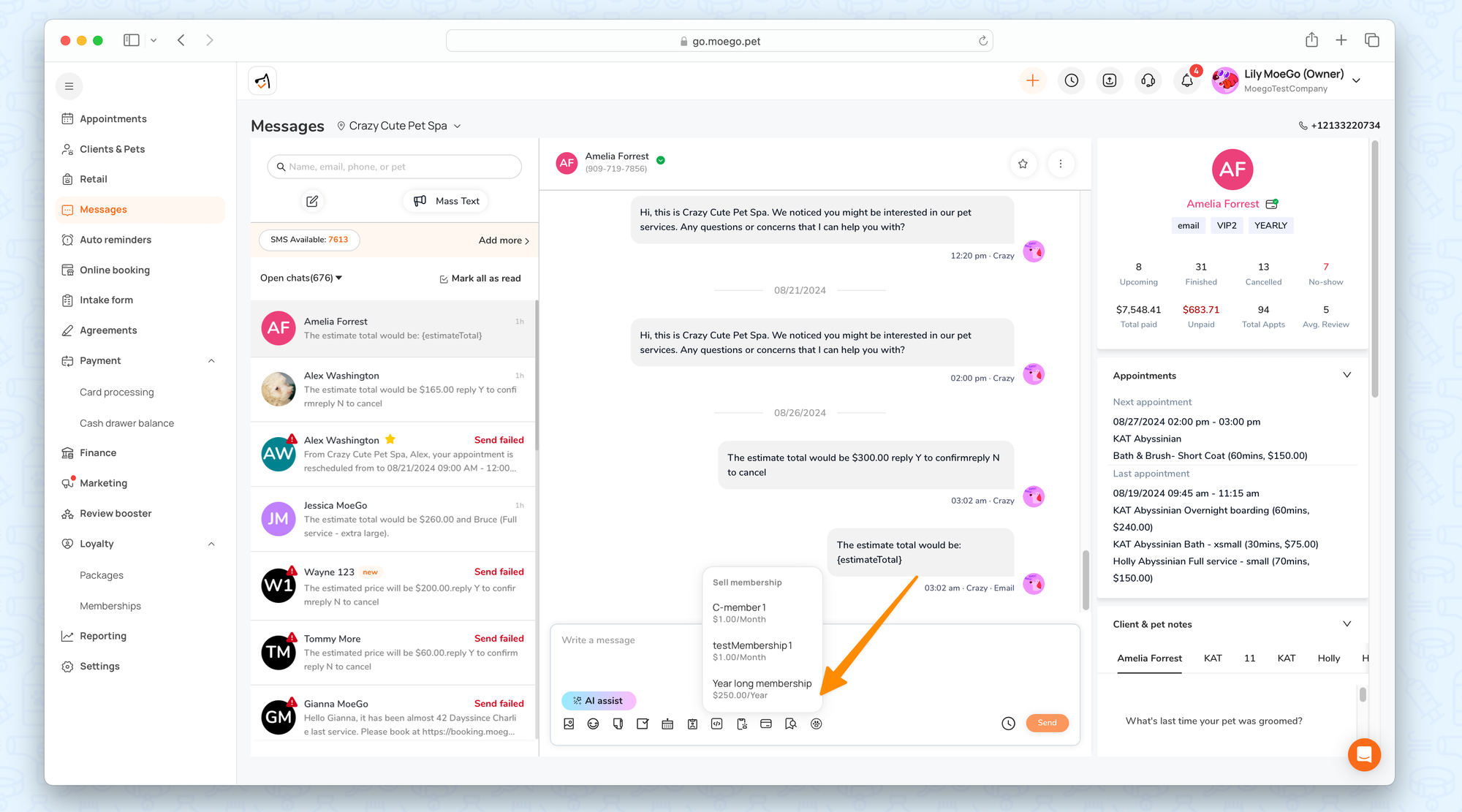Screen dimensions: 1462x812
Task: Click the schedule message clock icon
Action: (x=1008, y=723)
